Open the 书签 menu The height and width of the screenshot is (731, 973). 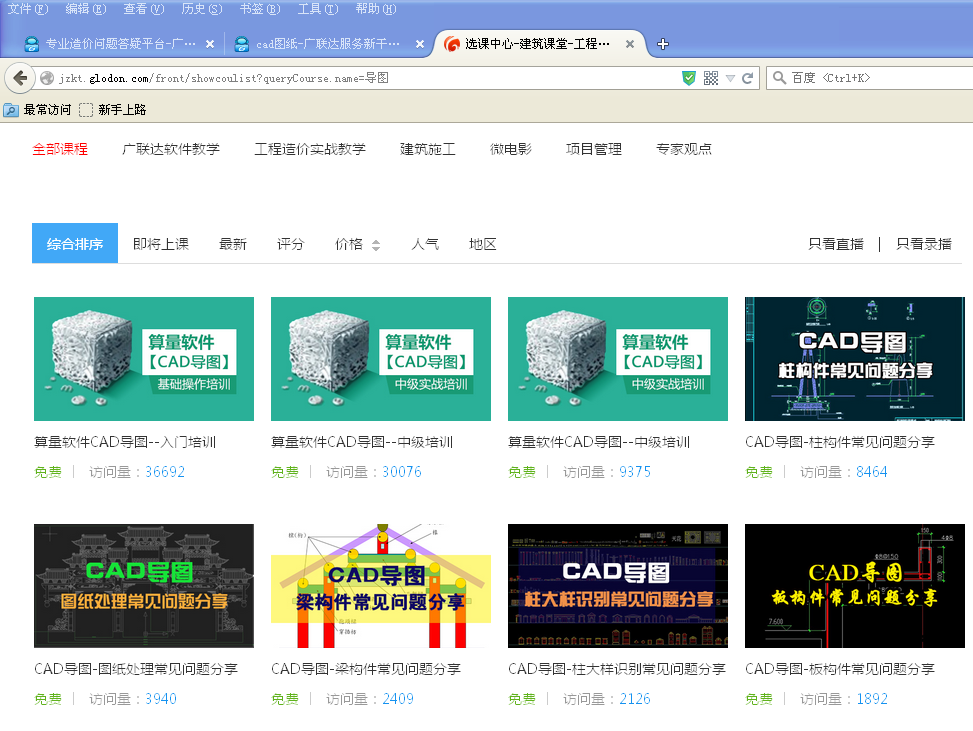[x=259, y=9]
